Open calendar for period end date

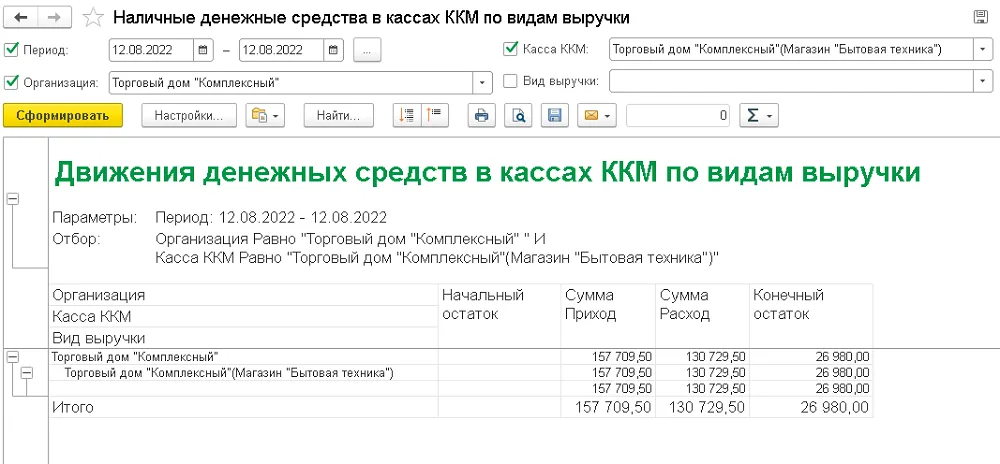[333, 50]
